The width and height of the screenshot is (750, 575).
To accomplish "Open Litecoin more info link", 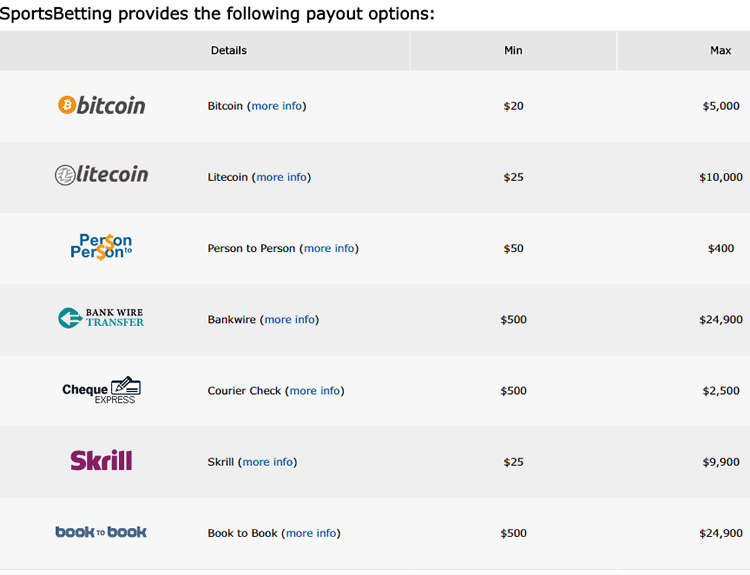I will 281,177.
